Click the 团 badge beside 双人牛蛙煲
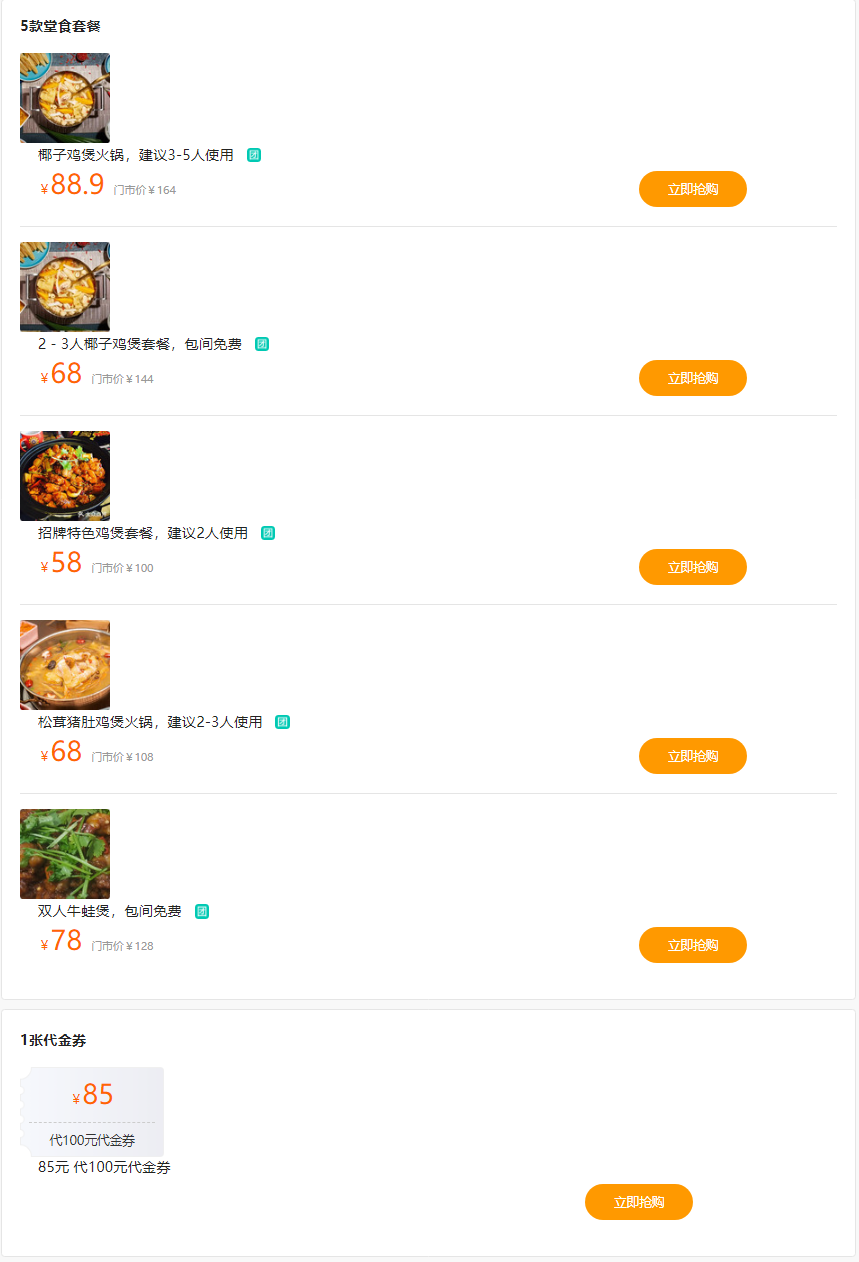Image resolution: width=859 pixels, height=1262 pixels. pos(202,911)
